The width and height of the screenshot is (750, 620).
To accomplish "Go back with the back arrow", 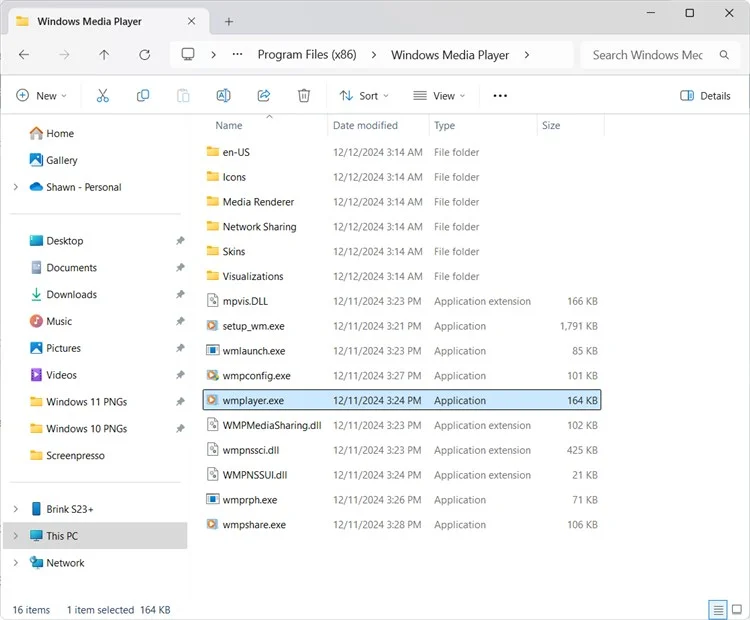I will point(24,55).
